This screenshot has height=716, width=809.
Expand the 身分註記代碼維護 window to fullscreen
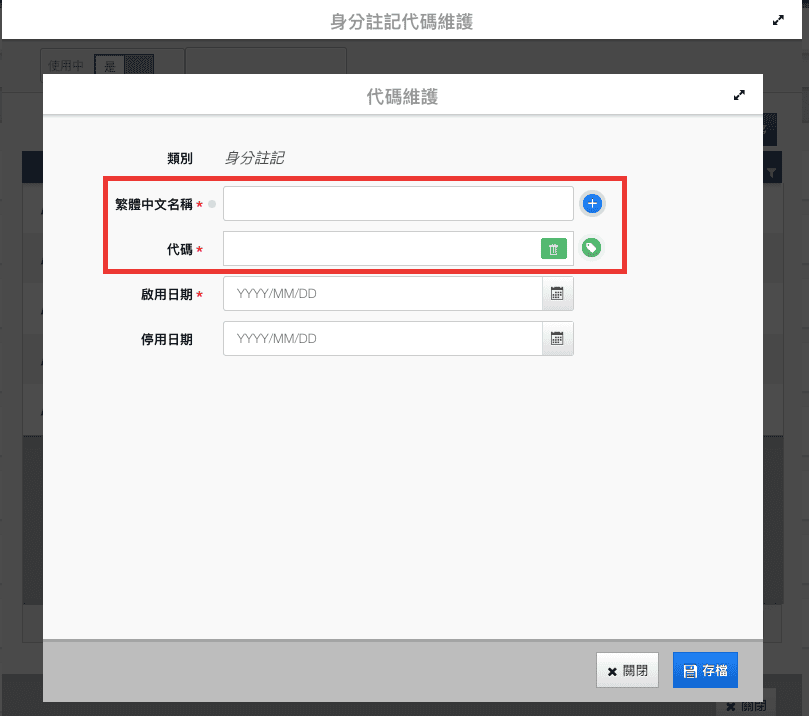coord(778,20)
